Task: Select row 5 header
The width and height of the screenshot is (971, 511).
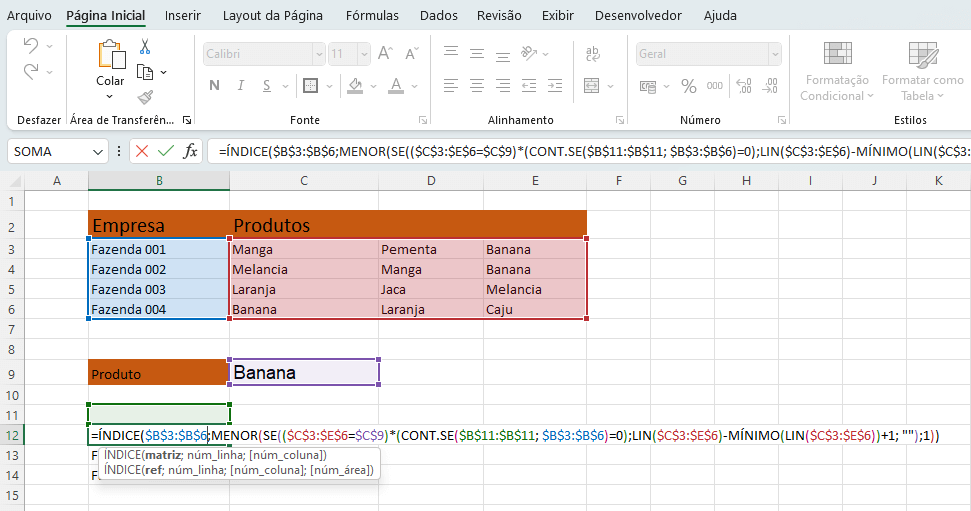Action: pos(11,289)
